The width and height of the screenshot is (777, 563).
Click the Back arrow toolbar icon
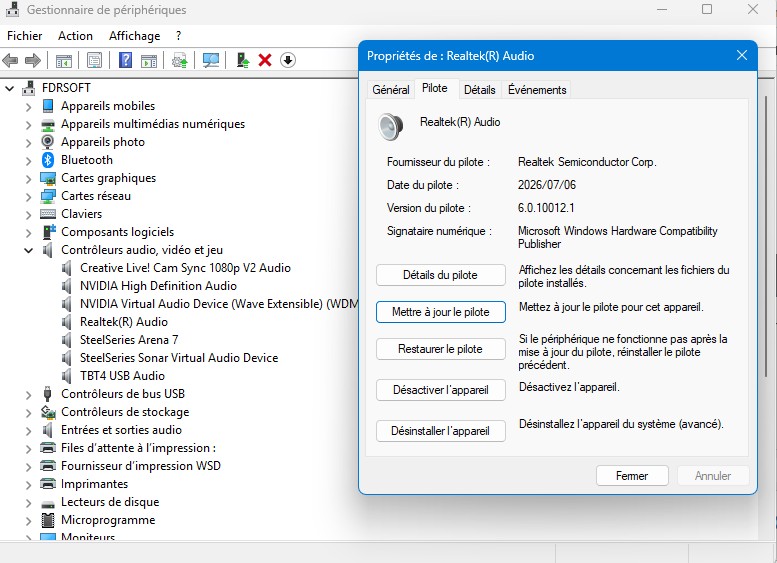[x=10, y=60]
